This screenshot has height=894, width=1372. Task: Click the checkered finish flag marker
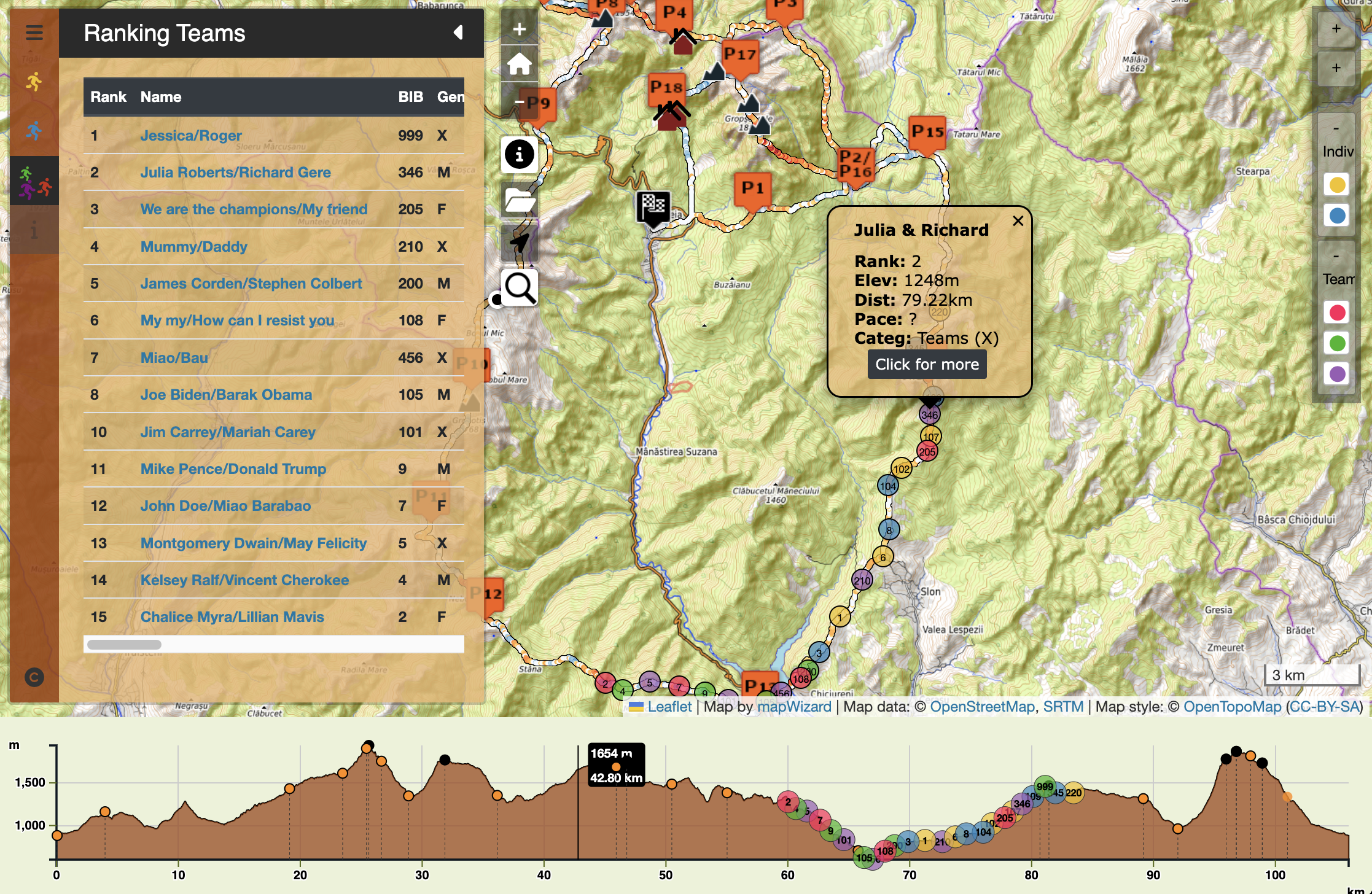point(653,209)
